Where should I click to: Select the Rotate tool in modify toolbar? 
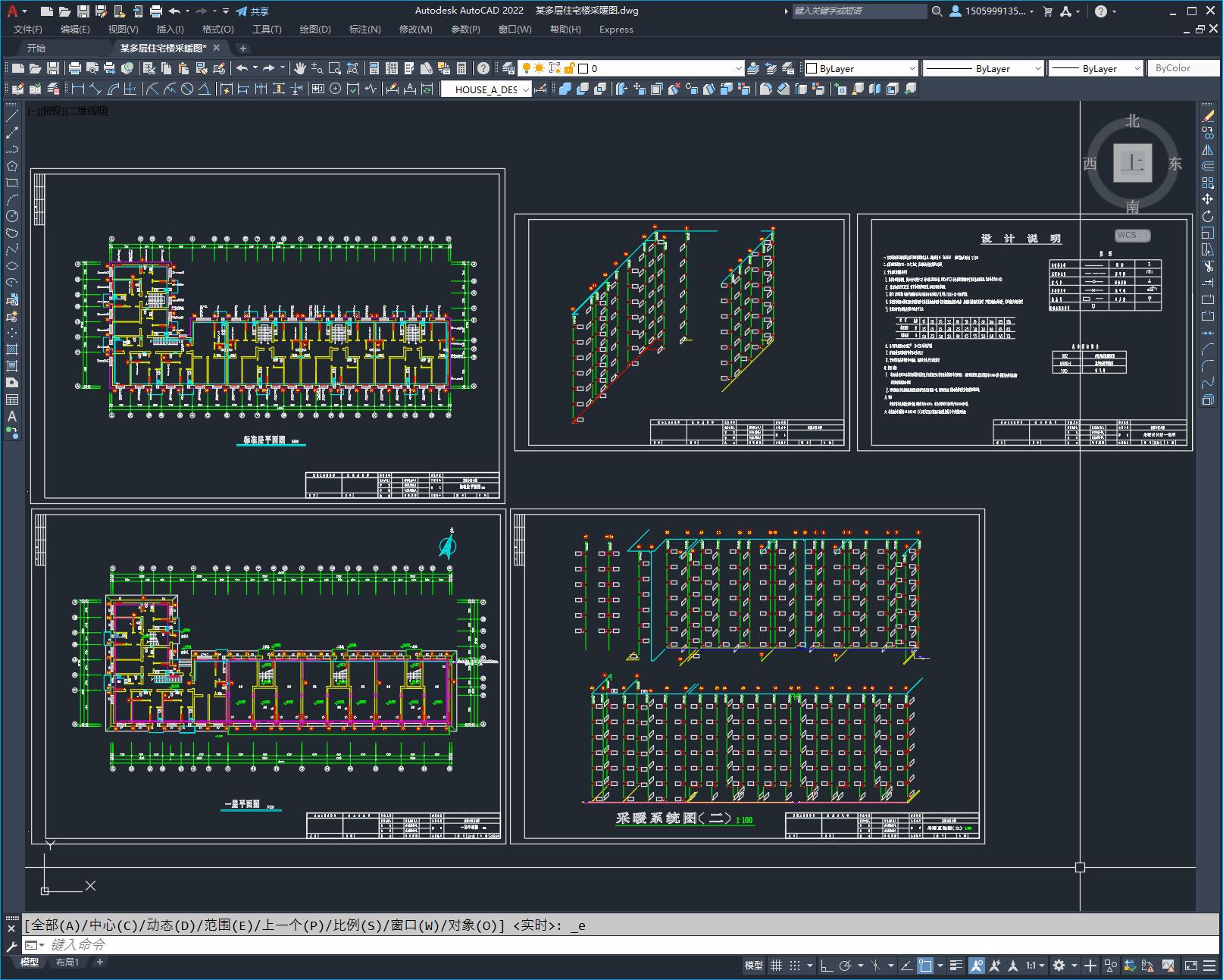click(x=1208, y=216)
